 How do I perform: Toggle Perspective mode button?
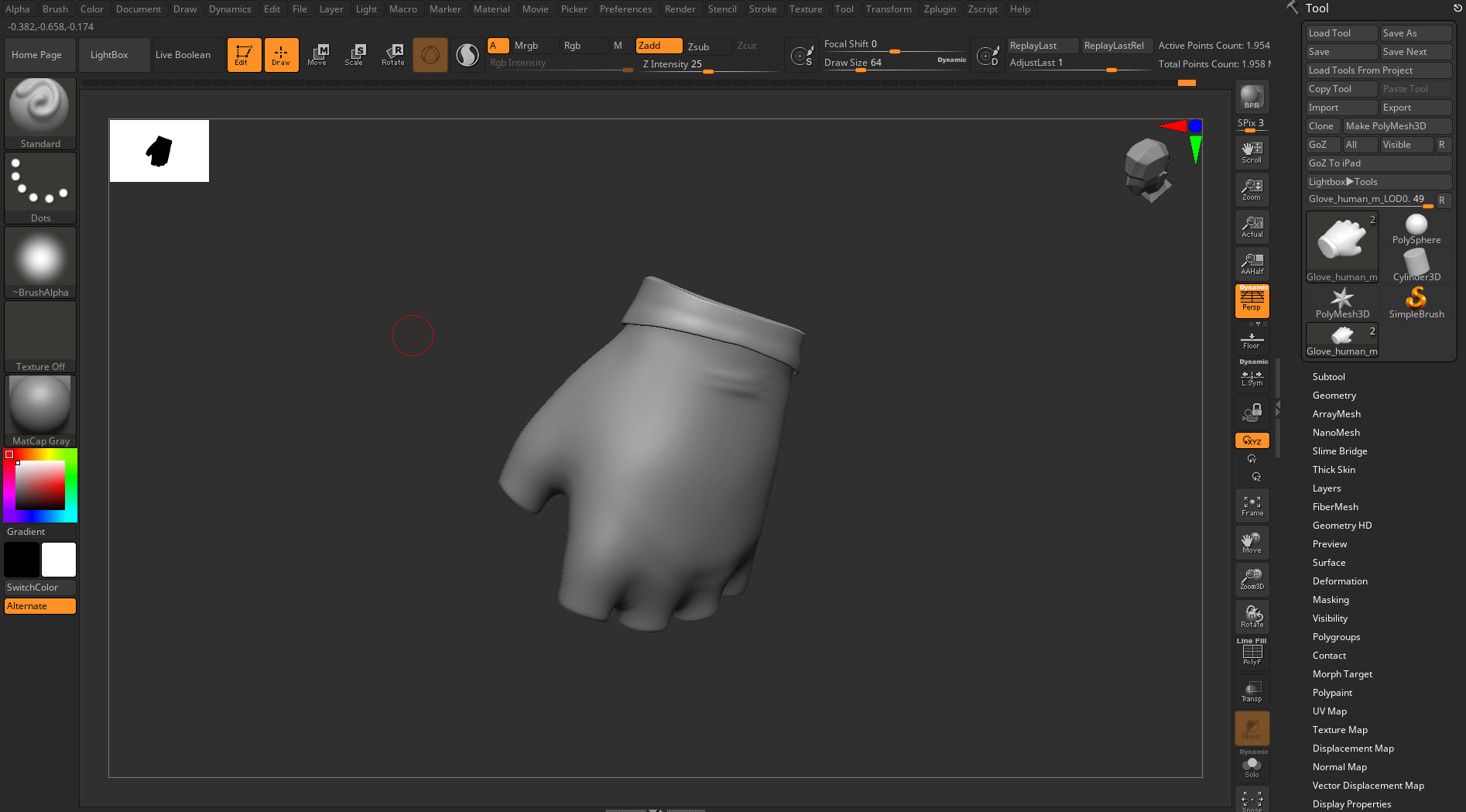pos(1252,300)
